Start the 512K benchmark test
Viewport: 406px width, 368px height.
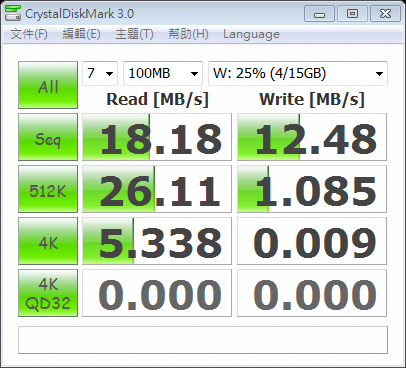coord(48,189)
